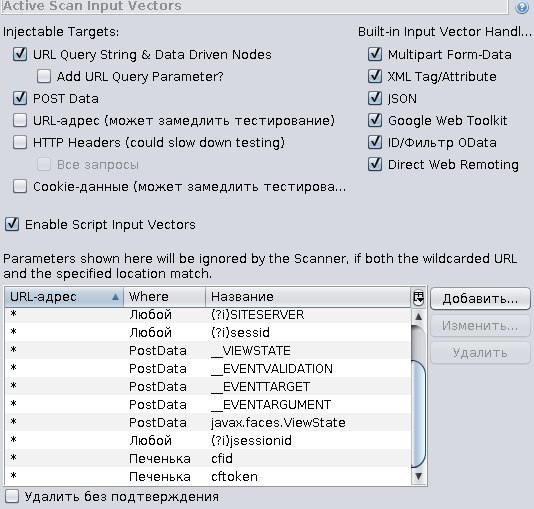Click the Добавить... button
The height and width of the screenshot is (509, 534).
480,299
